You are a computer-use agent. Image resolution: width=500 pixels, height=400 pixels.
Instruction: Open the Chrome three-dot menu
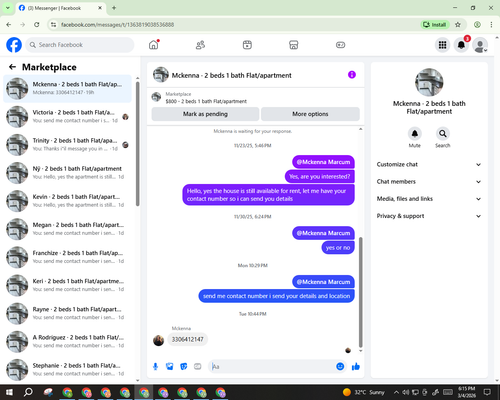pos(491,25)
